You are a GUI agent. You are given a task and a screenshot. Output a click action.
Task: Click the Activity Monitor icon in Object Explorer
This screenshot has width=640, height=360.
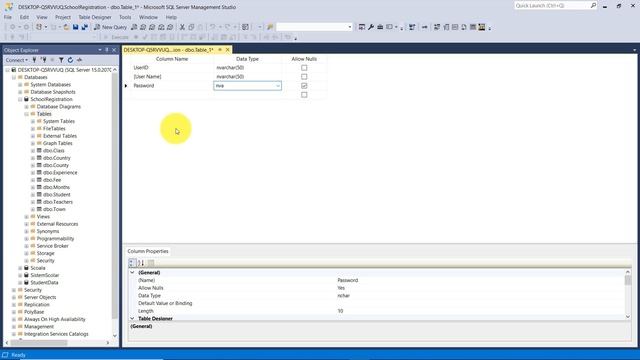coord(79,60)
